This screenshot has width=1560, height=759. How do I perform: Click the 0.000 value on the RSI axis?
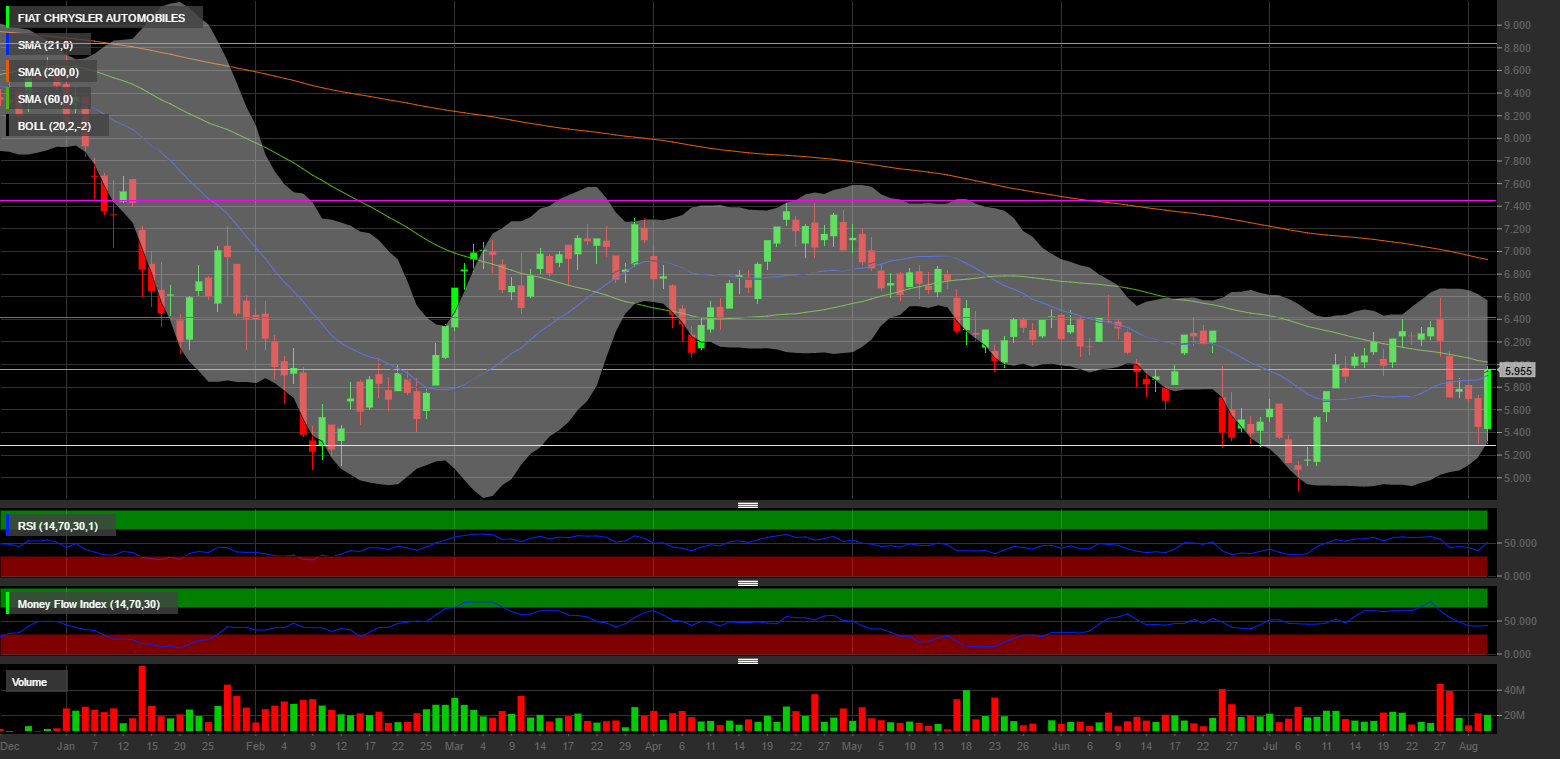point(1517,576)
